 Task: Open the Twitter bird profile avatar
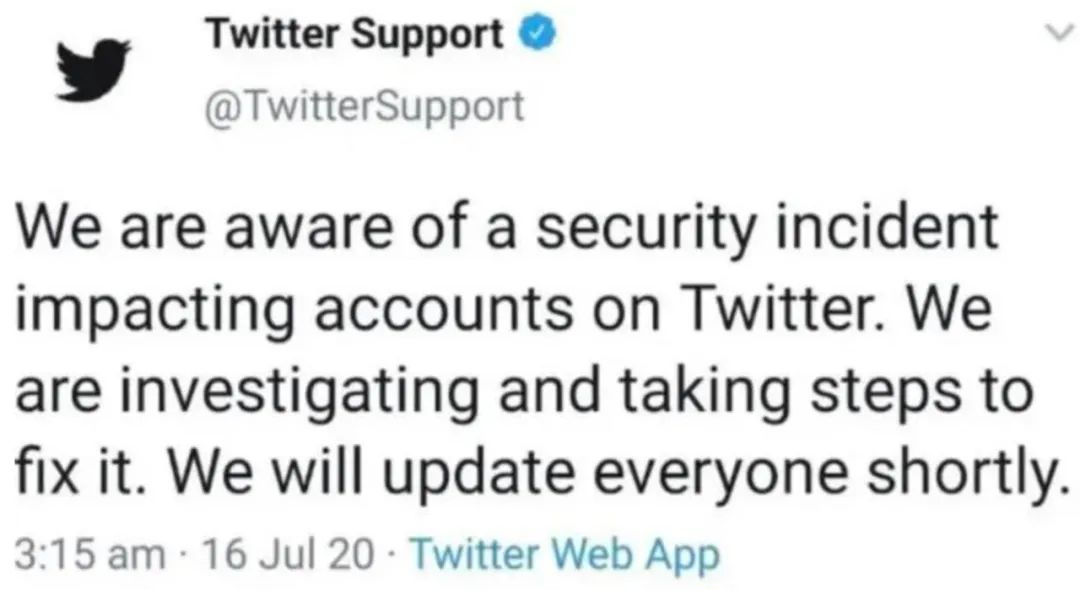click(94, 70)
